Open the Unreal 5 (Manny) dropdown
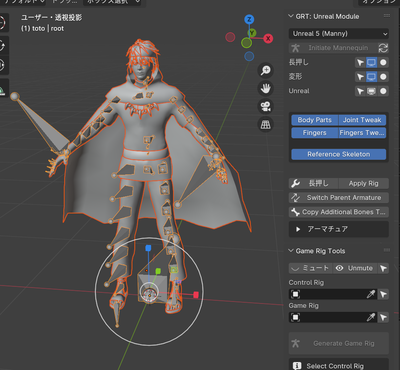This screenshot has height=370, width=400. [x=339, y=34]
